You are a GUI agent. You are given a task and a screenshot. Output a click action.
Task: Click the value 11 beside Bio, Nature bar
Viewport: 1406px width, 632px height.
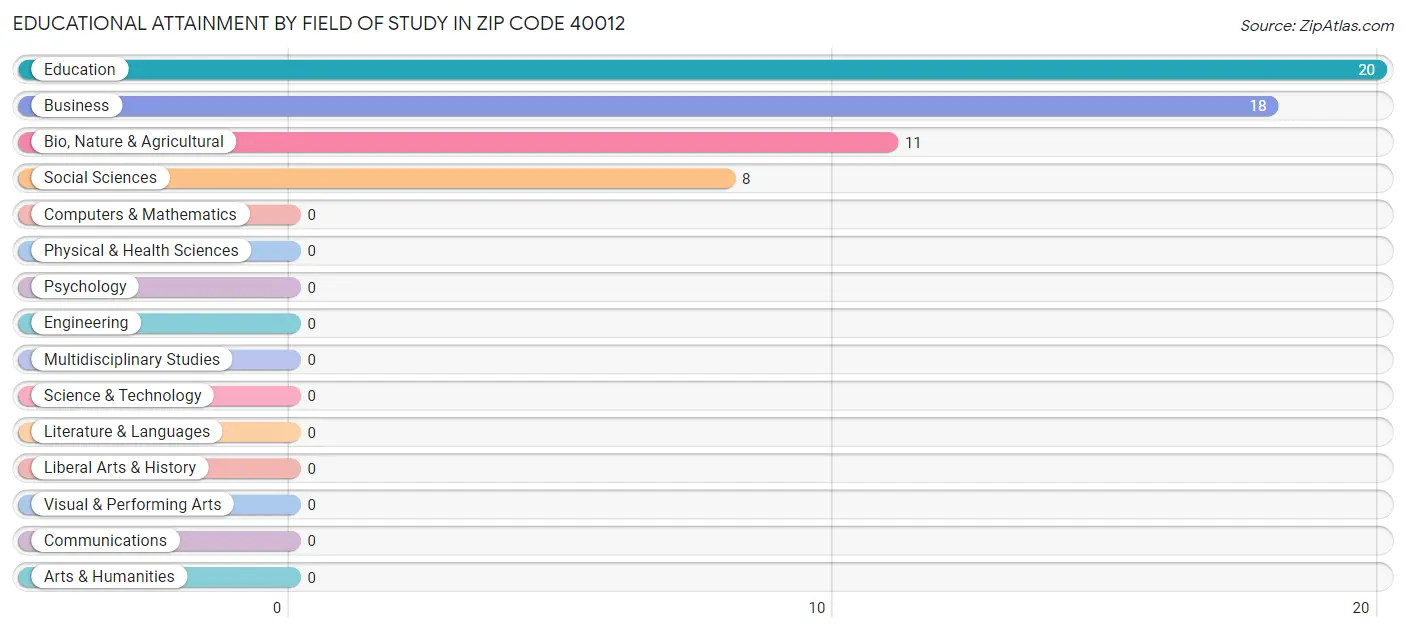point(913,143)
